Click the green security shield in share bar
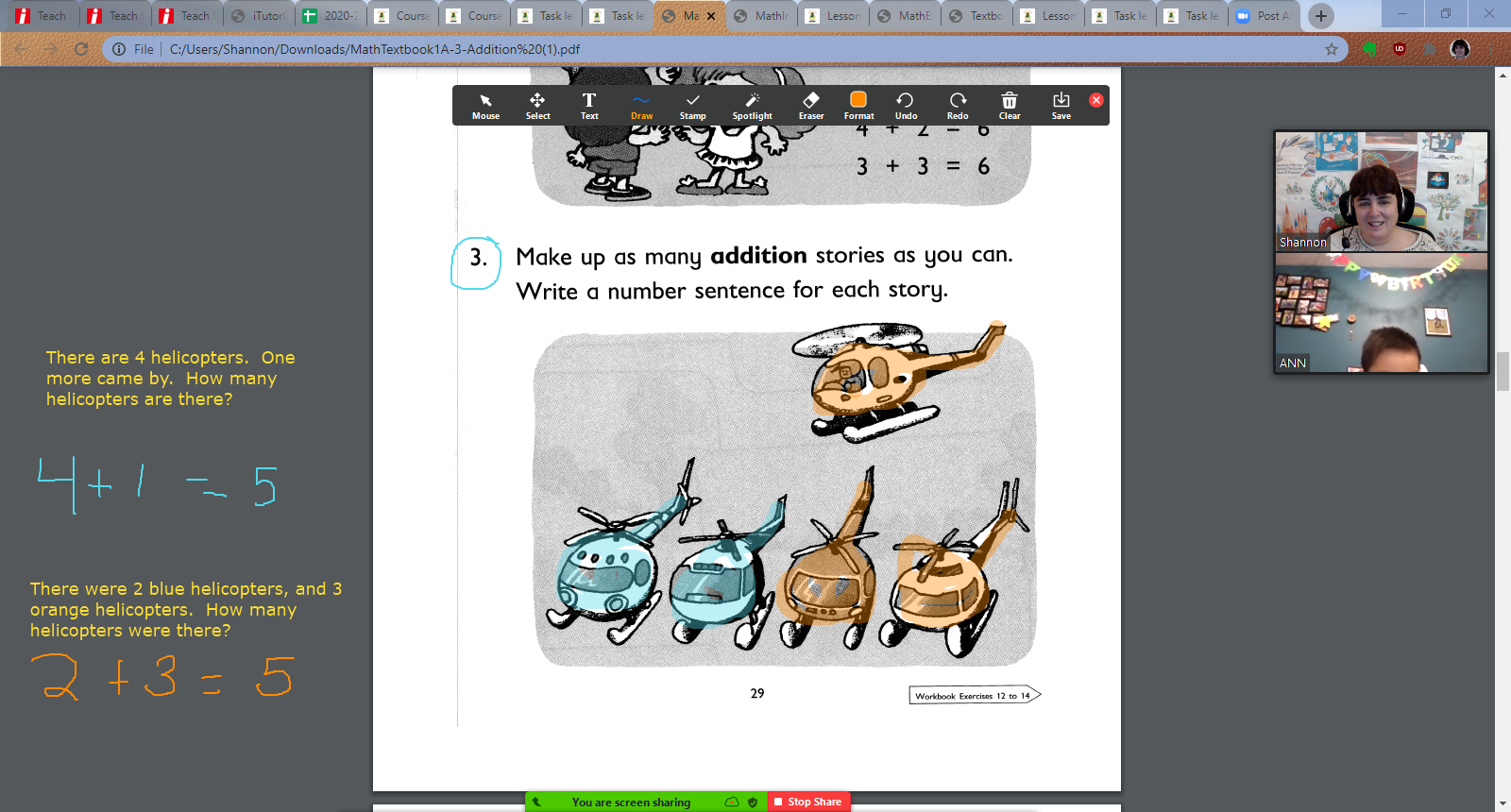 click(753, 802)
